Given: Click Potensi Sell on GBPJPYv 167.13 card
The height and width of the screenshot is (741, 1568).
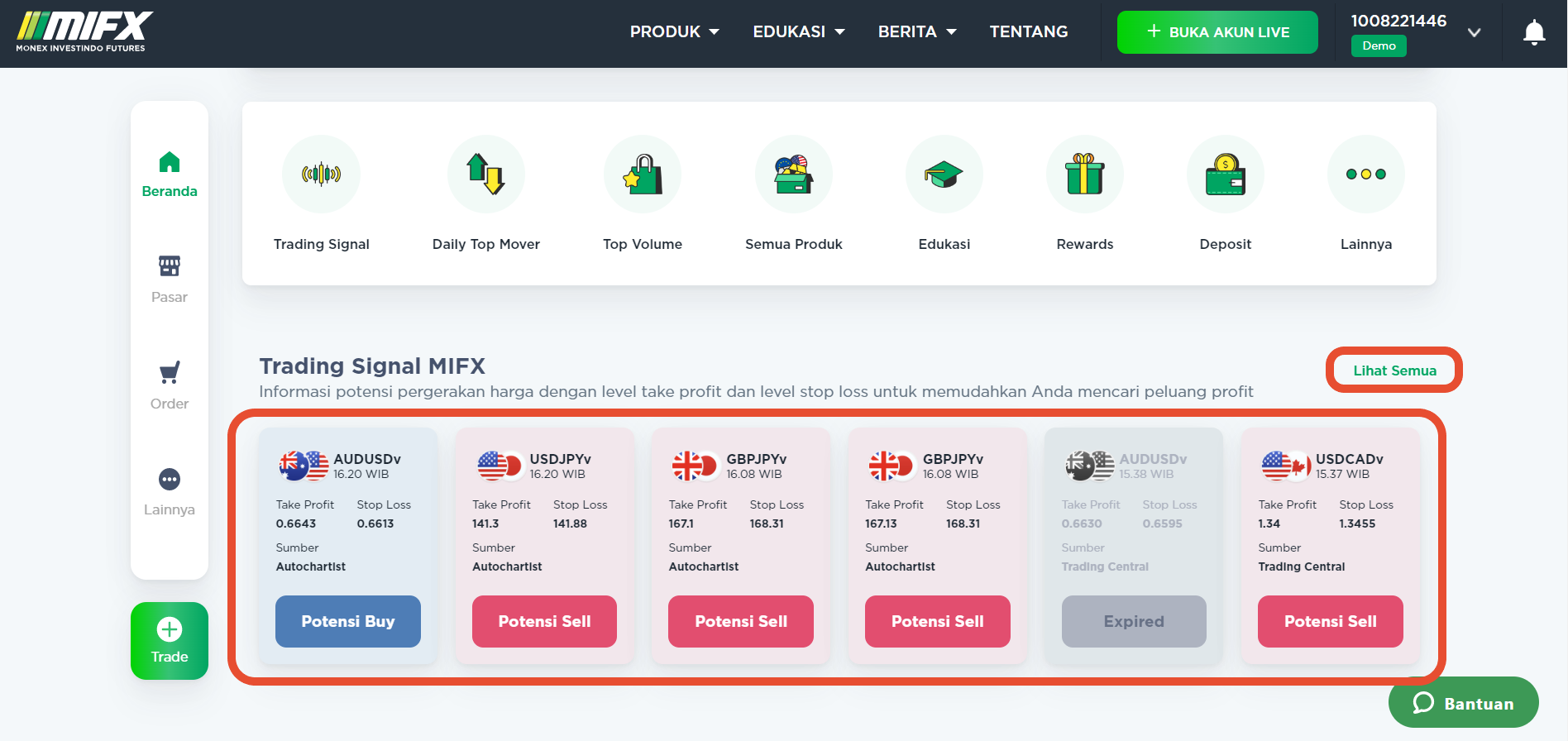Looking at the screenshot, I should click(x=938, y=621).
